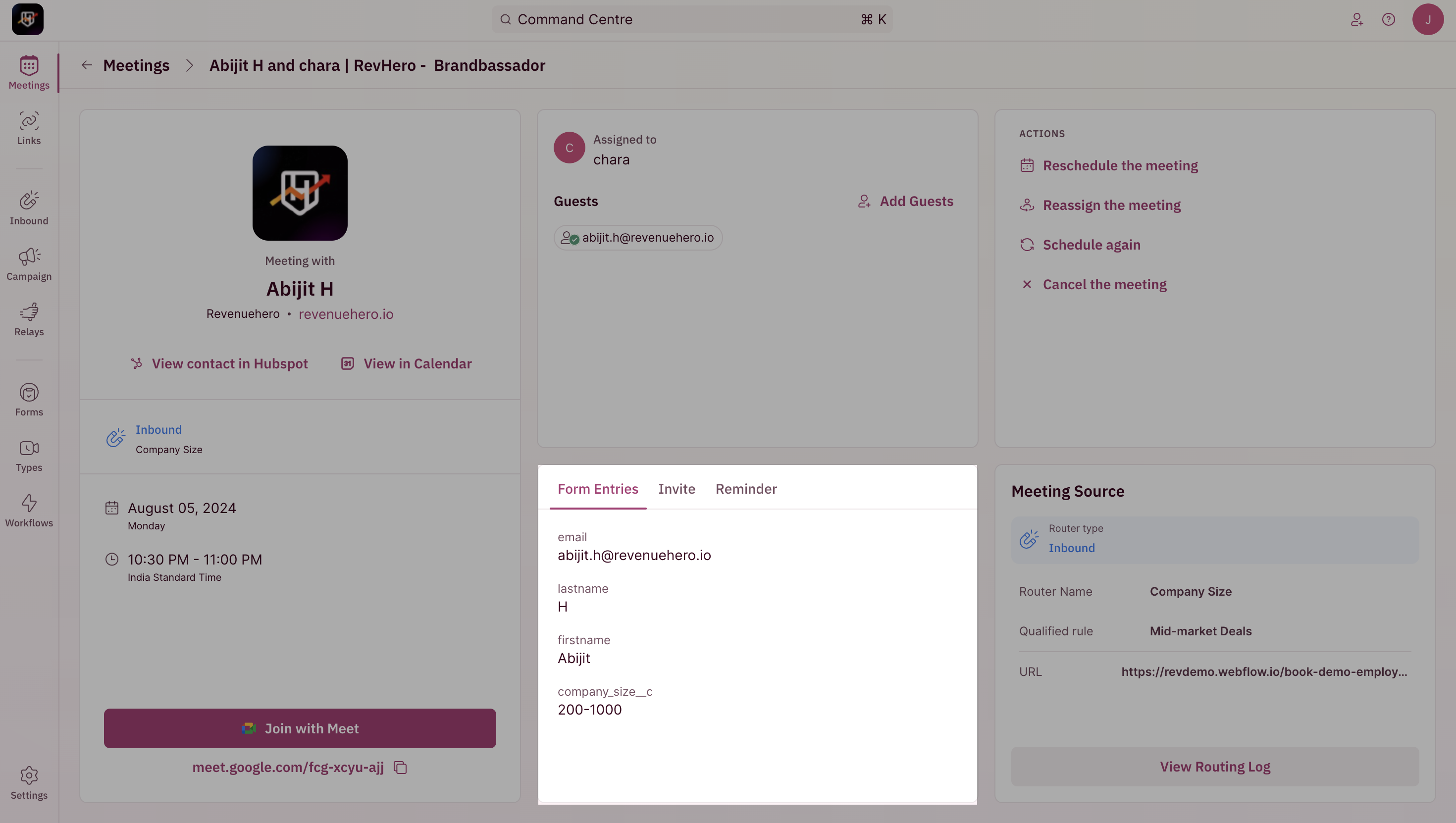Screen dimensions: 1456x823
Task: Copy the Google Meet link
Action: pos(400,767)
